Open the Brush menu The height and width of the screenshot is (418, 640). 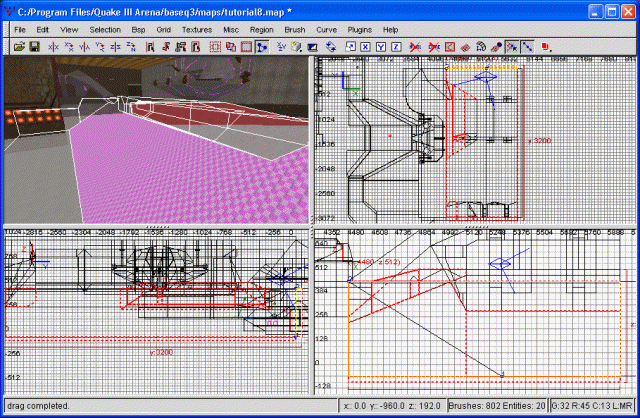pos(294,30)
